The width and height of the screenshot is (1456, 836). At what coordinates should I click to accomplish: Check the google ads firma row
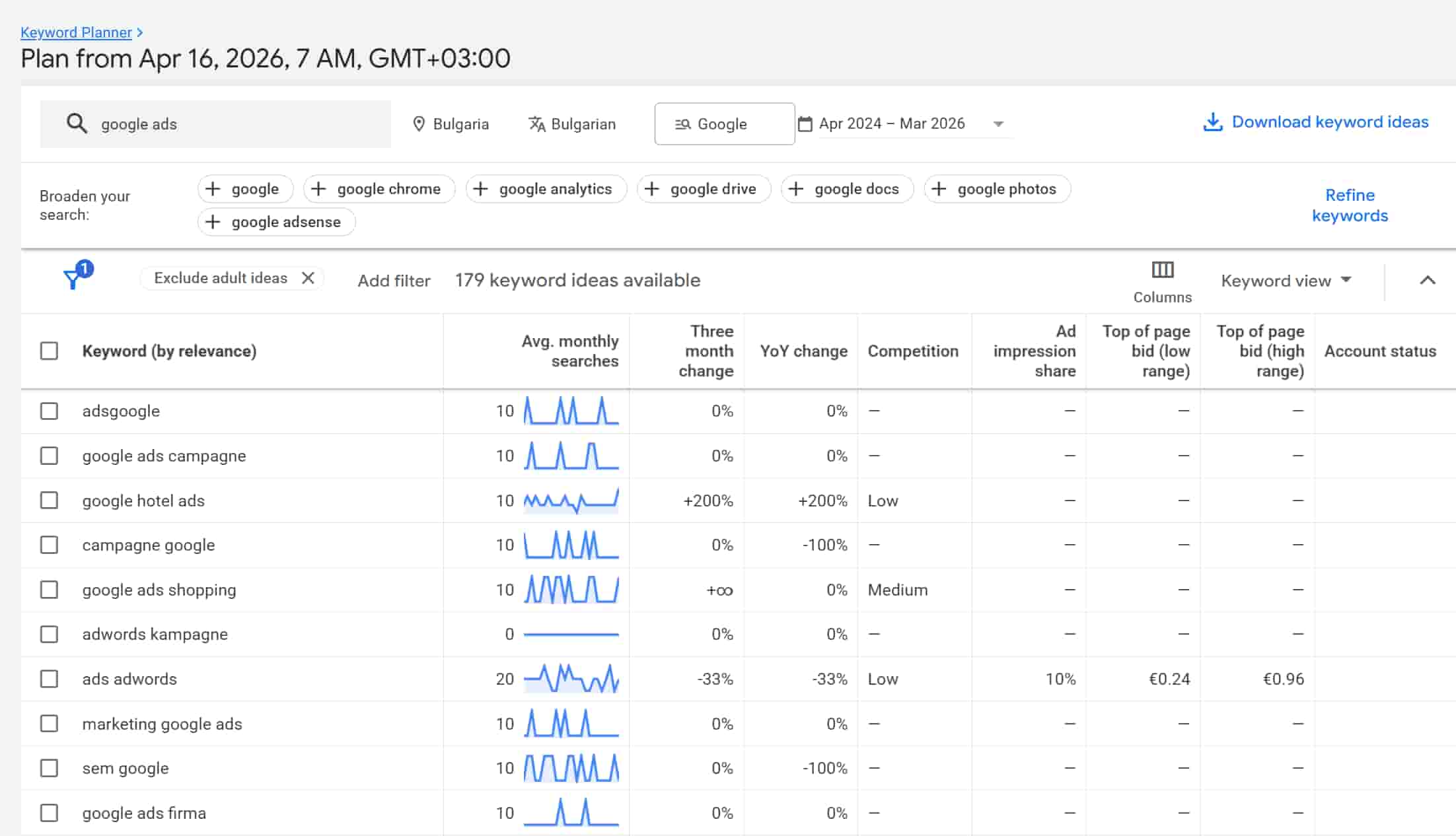[49, 813]
